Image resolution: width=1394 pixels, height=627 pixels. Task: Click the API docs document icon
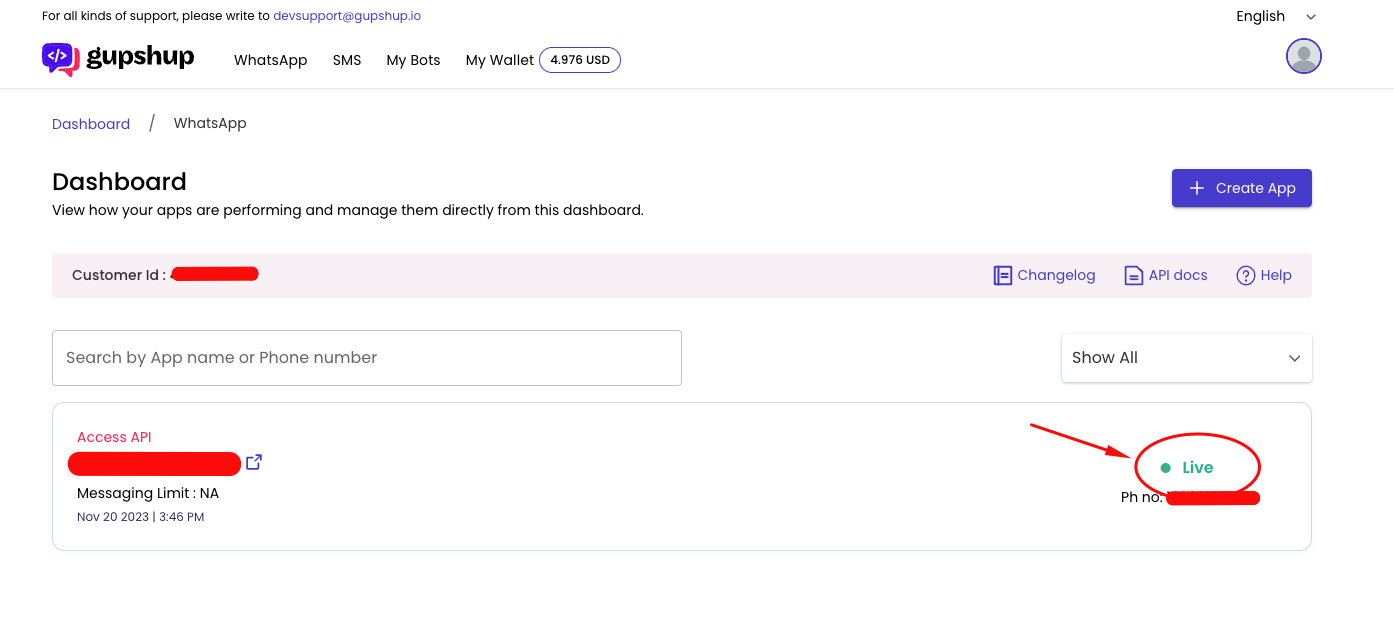tap(1133, 275)
